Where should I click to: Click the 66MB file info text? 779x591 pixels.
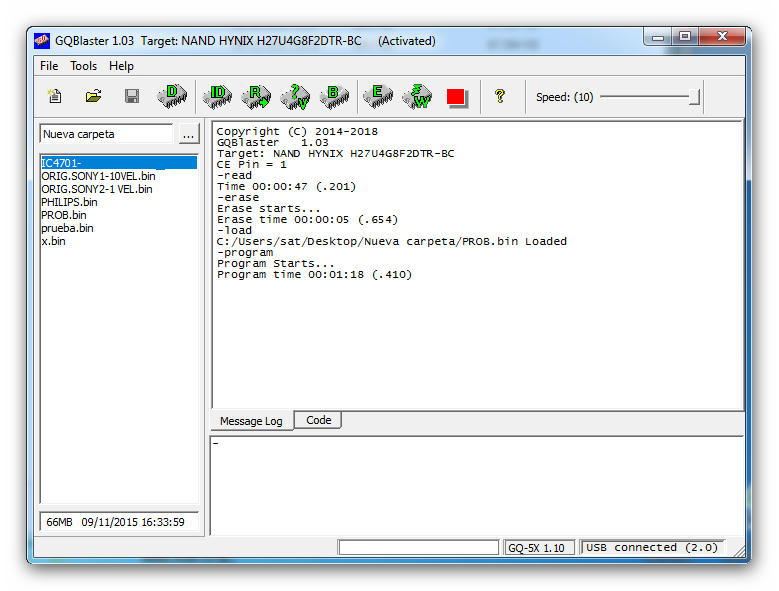115,522
